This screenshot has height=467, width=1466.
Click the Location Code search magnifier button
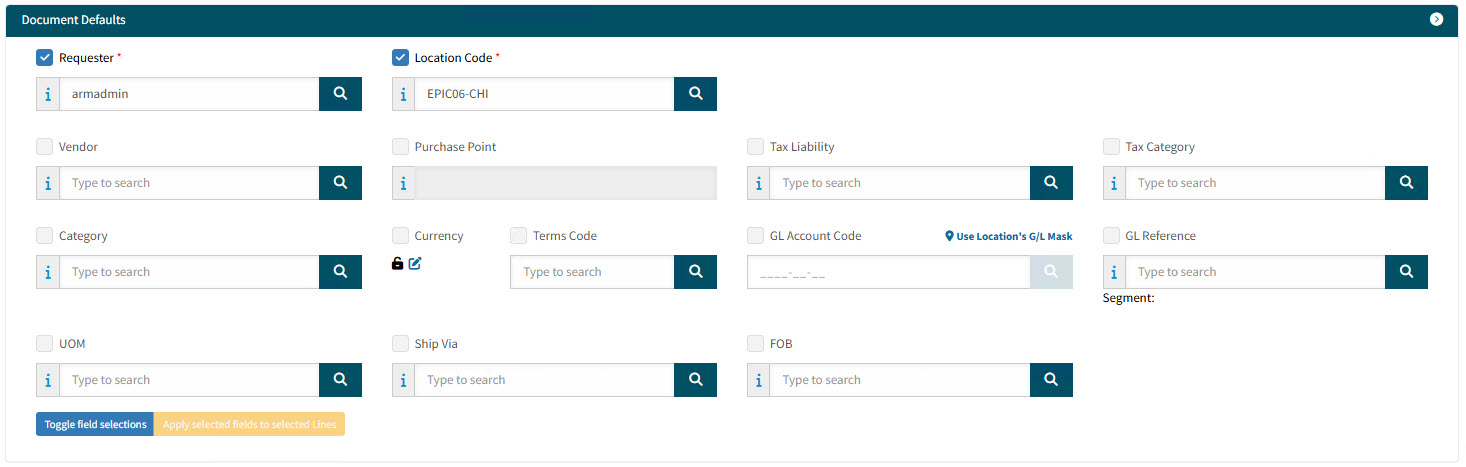pyautogui.click(x=695, y=94)
